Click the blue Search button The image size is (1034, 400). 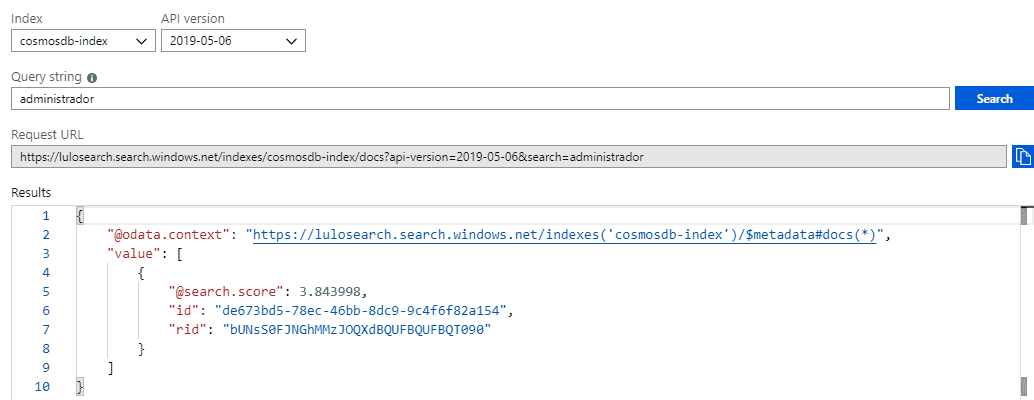[x=994, y=99]
